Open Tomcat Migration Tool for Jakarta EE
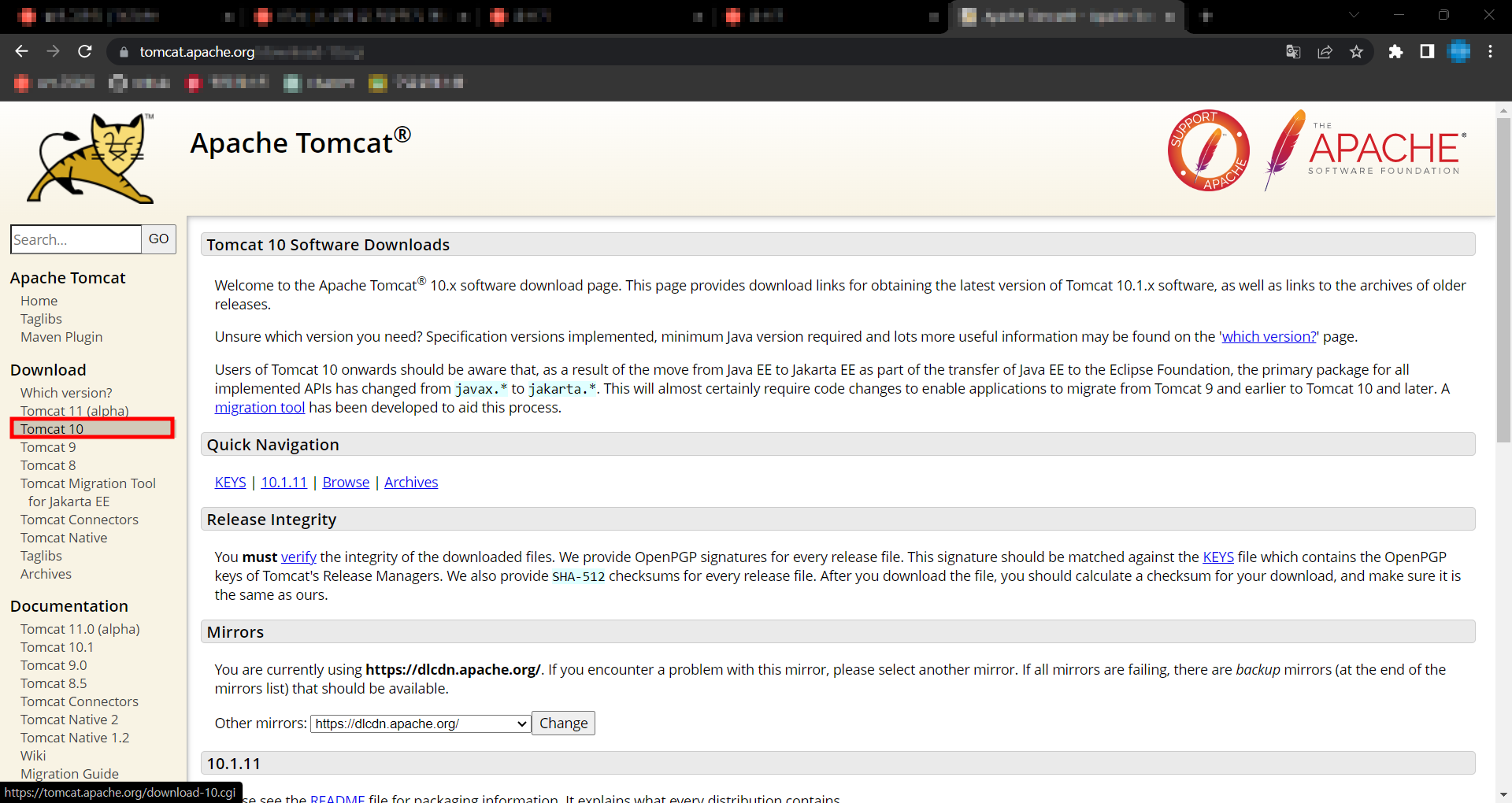The width and height of the screenshot is (1512, 803). pyautogui.click(x=88, y=492)
